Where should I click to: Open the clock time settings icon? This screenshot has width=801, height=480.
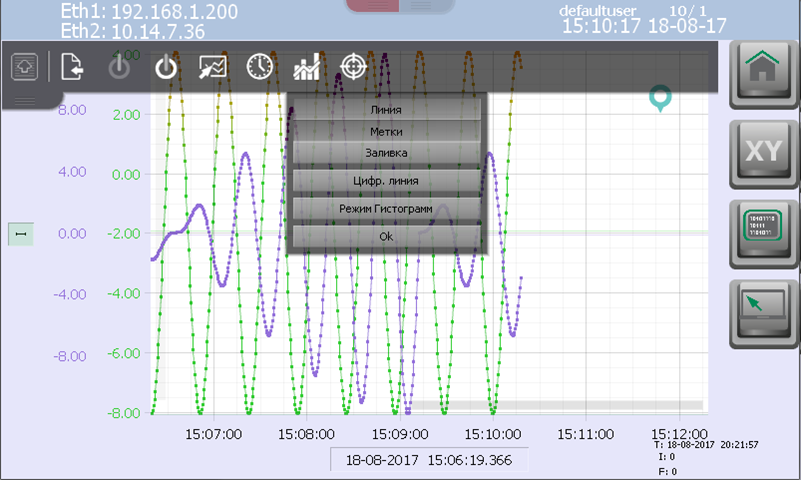pos(260,67)
